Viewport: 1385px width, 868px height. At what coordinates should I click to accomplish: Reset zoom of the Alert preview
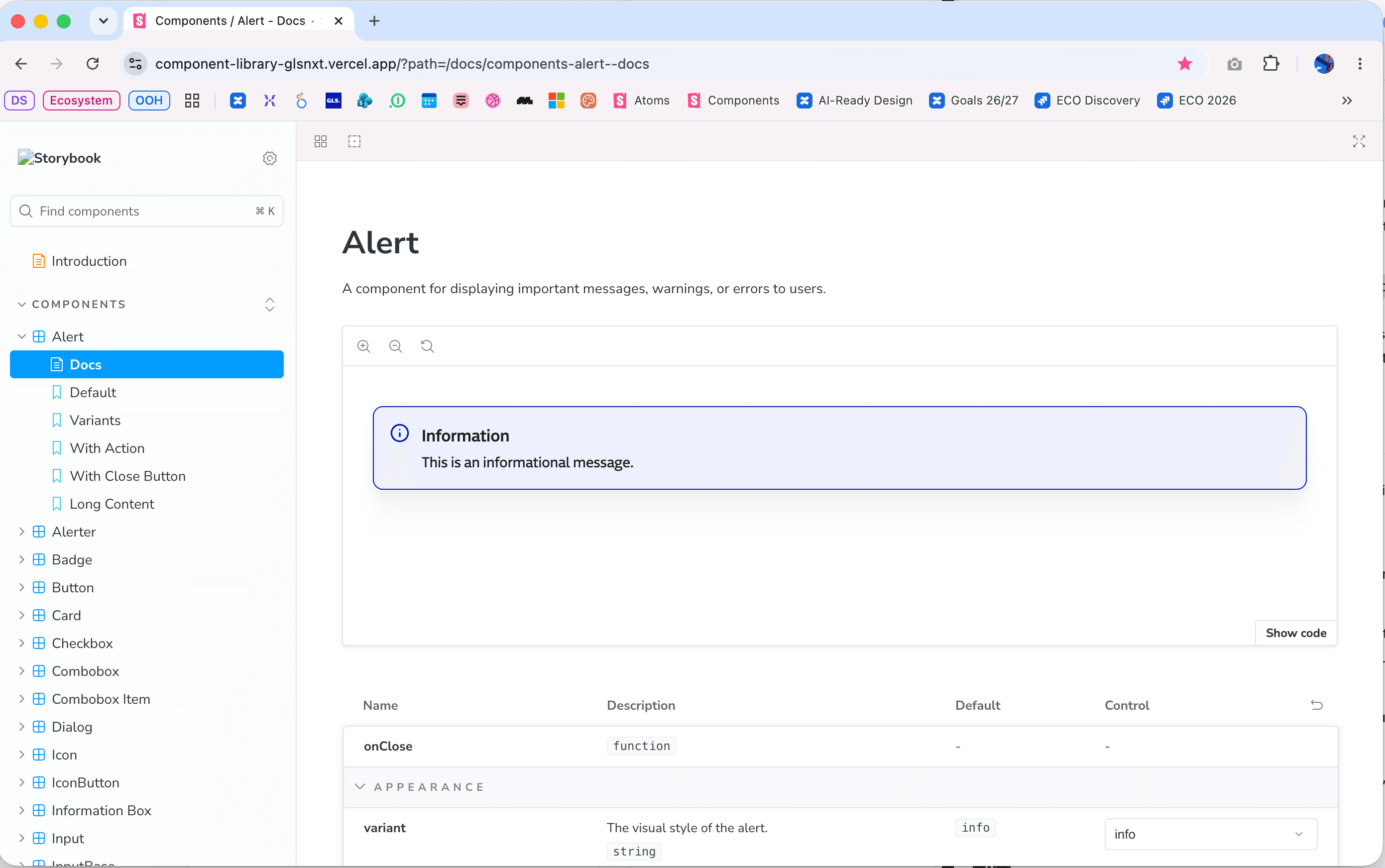[x=427, y=346]
